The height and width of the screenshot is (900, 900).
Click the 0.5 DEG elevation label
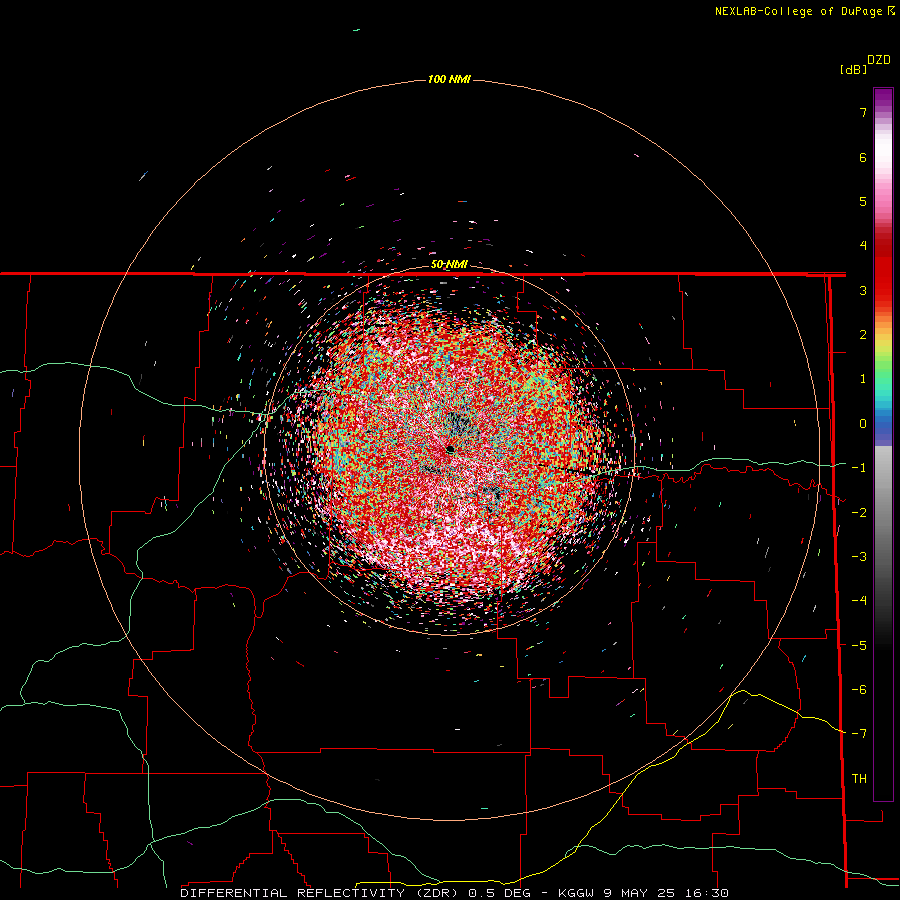499,893
